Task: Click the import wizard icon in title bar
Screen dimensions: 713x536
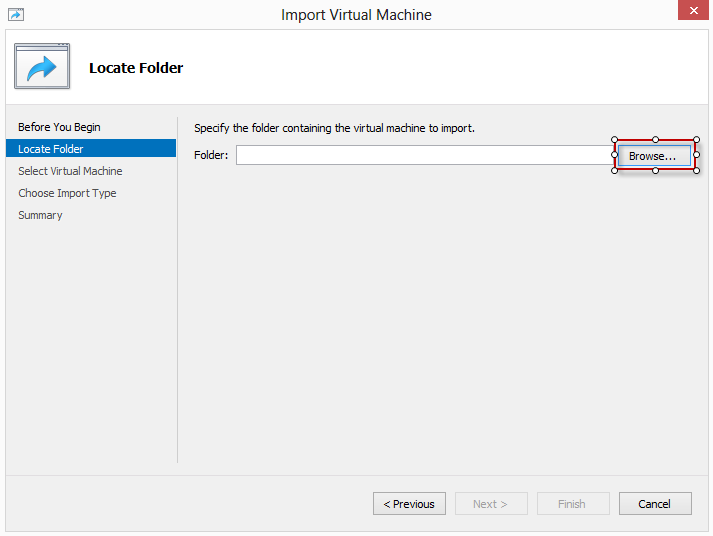Action: tap(16, 15)
